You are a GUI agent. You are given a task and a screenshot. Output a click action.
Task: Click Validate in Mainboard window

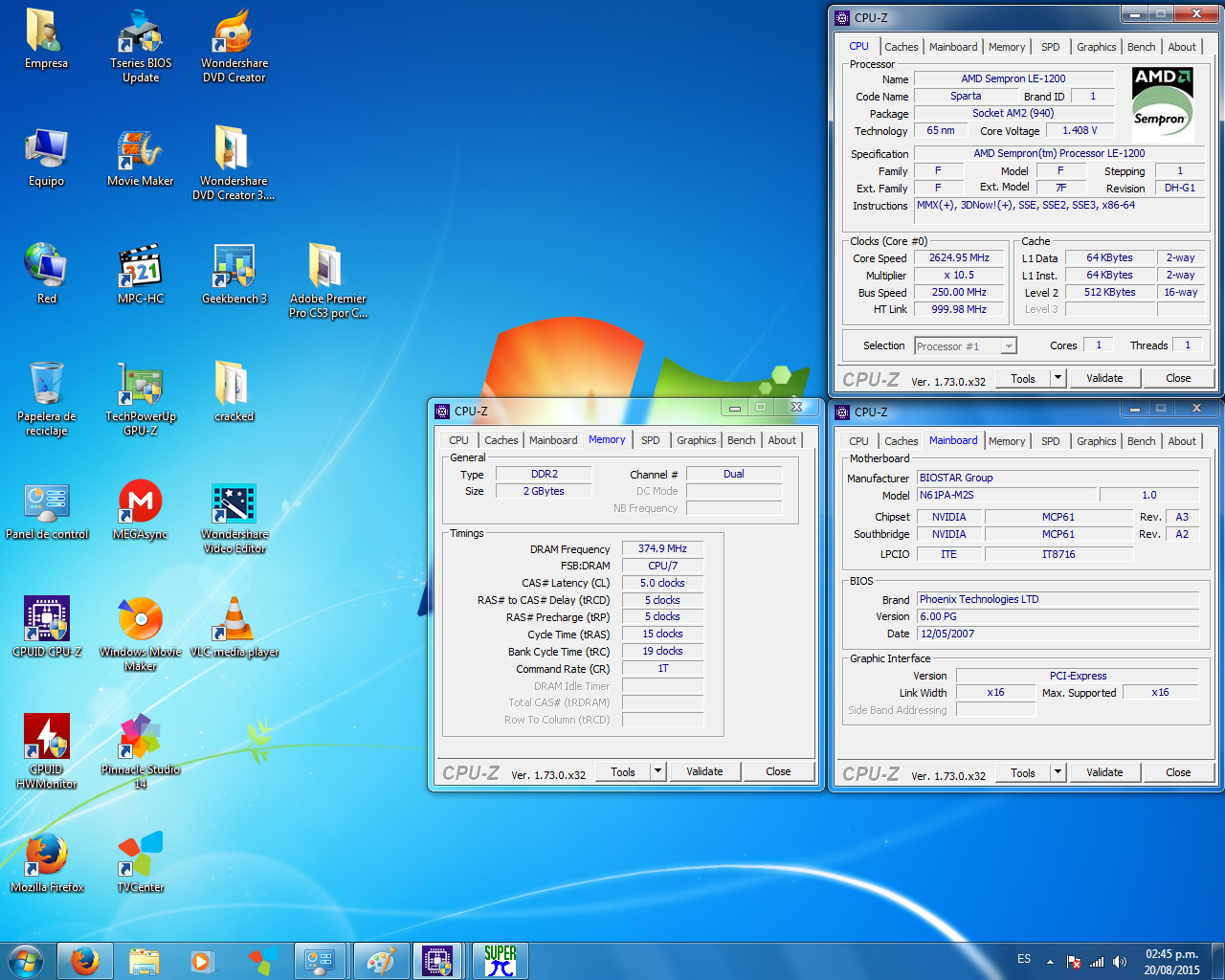point(1104,772)
